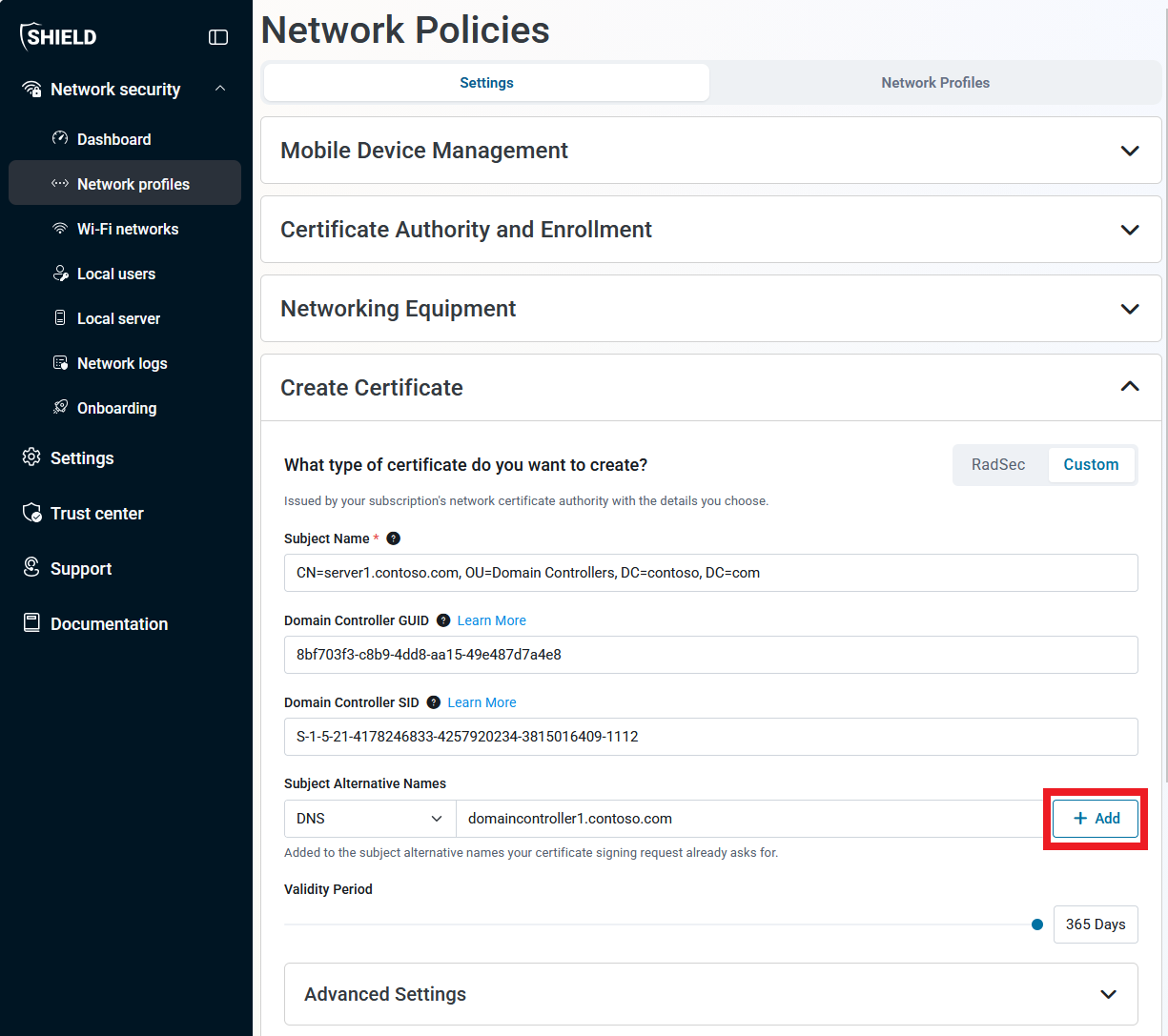Click the Dashboard gauge icon

60,138
